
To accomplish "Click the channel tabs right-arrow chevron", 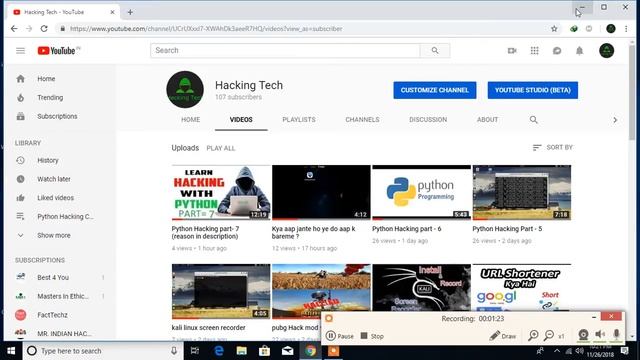I will tap(615, 120).
